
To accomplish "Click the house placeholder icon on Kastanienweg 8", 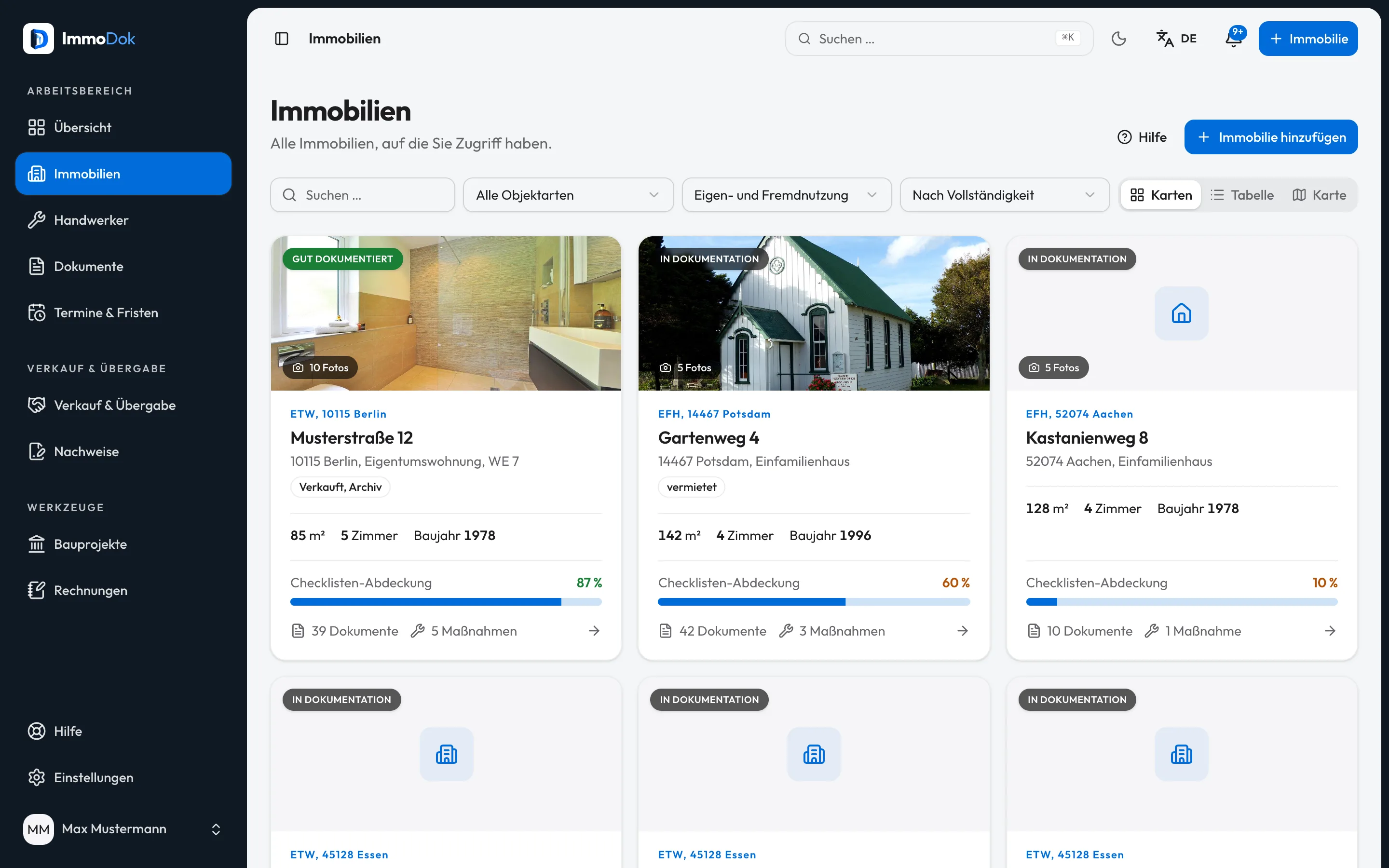I will coord(1181,313).
